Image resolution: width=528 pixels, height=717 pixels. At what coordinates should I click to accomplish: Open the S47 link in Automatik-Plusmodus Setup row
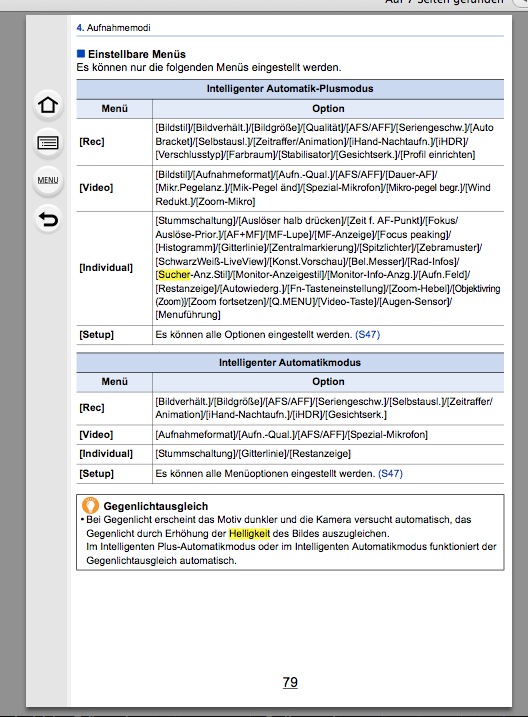[368, 334]
